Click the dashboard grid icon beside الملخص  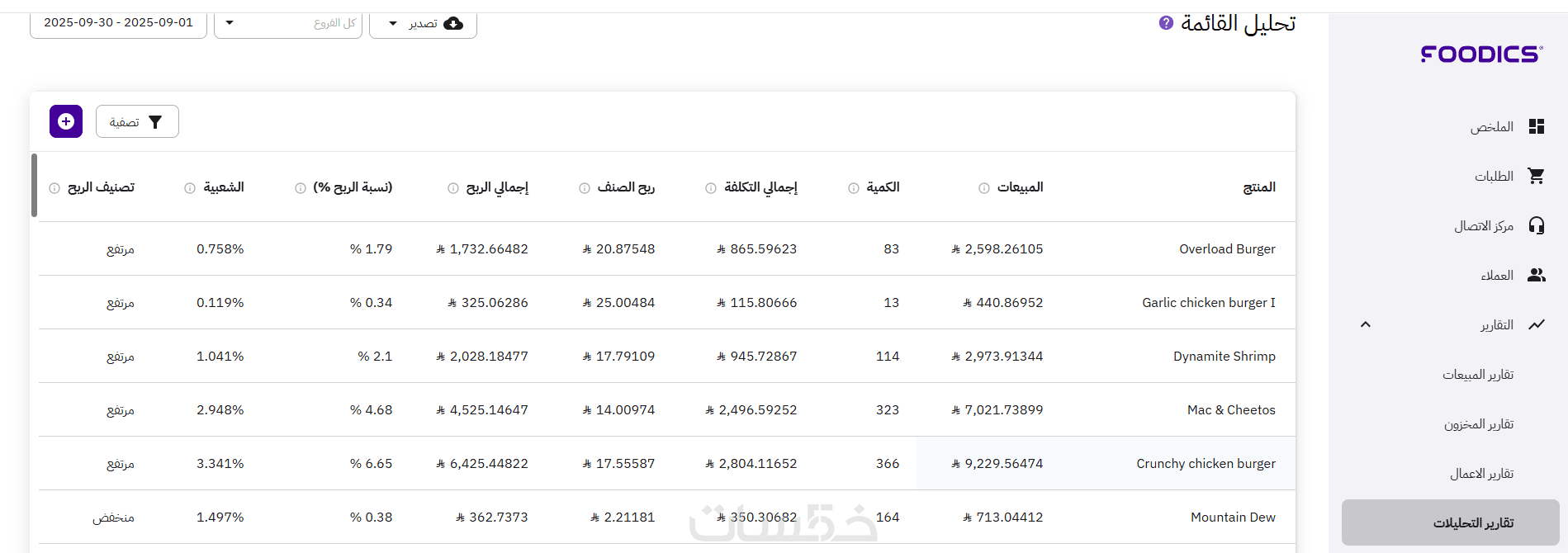coord(1536,126)
